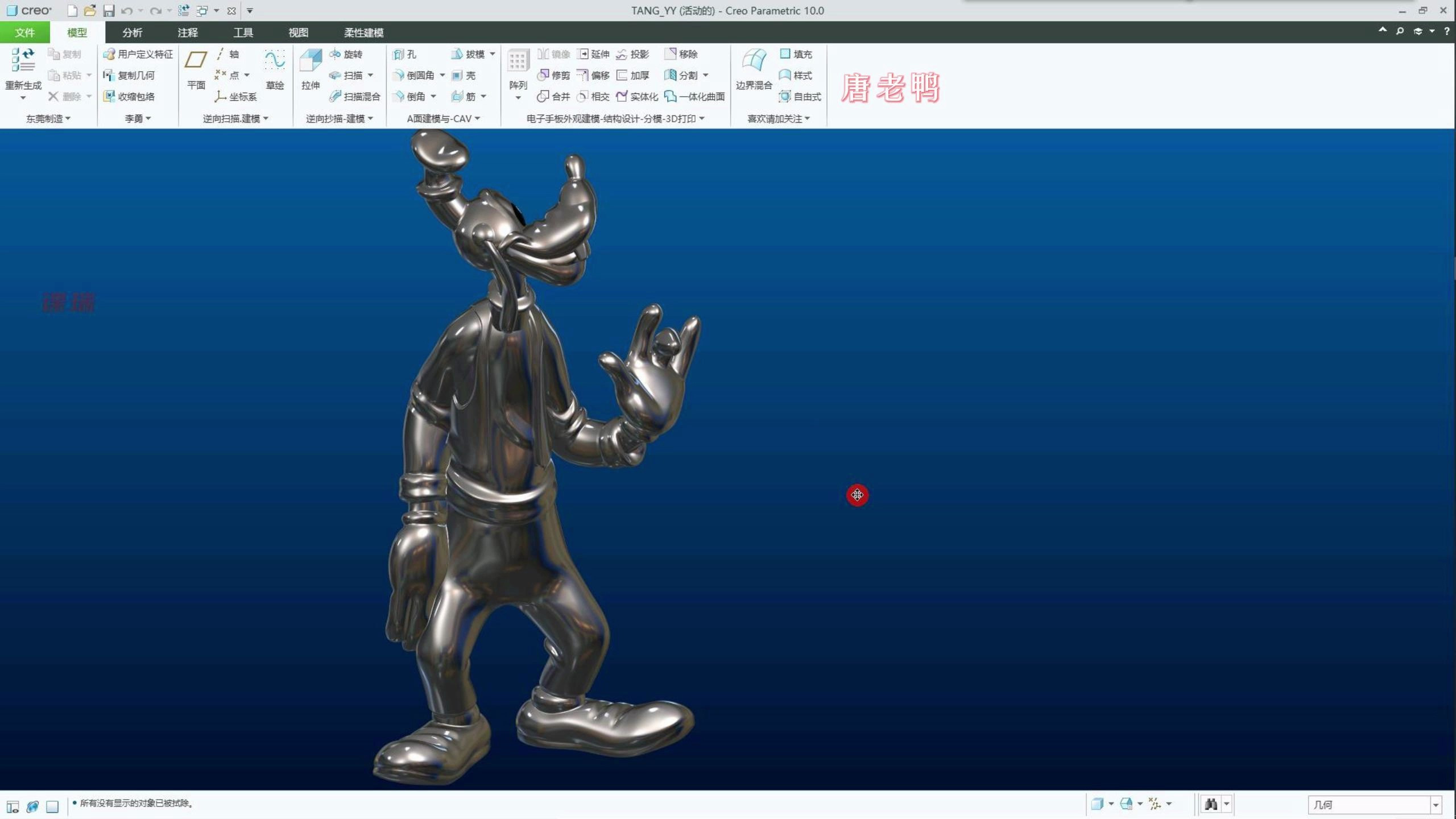
Task: Open the Round (倒圆角) dropdown arrow
Action: coord(442,75)
